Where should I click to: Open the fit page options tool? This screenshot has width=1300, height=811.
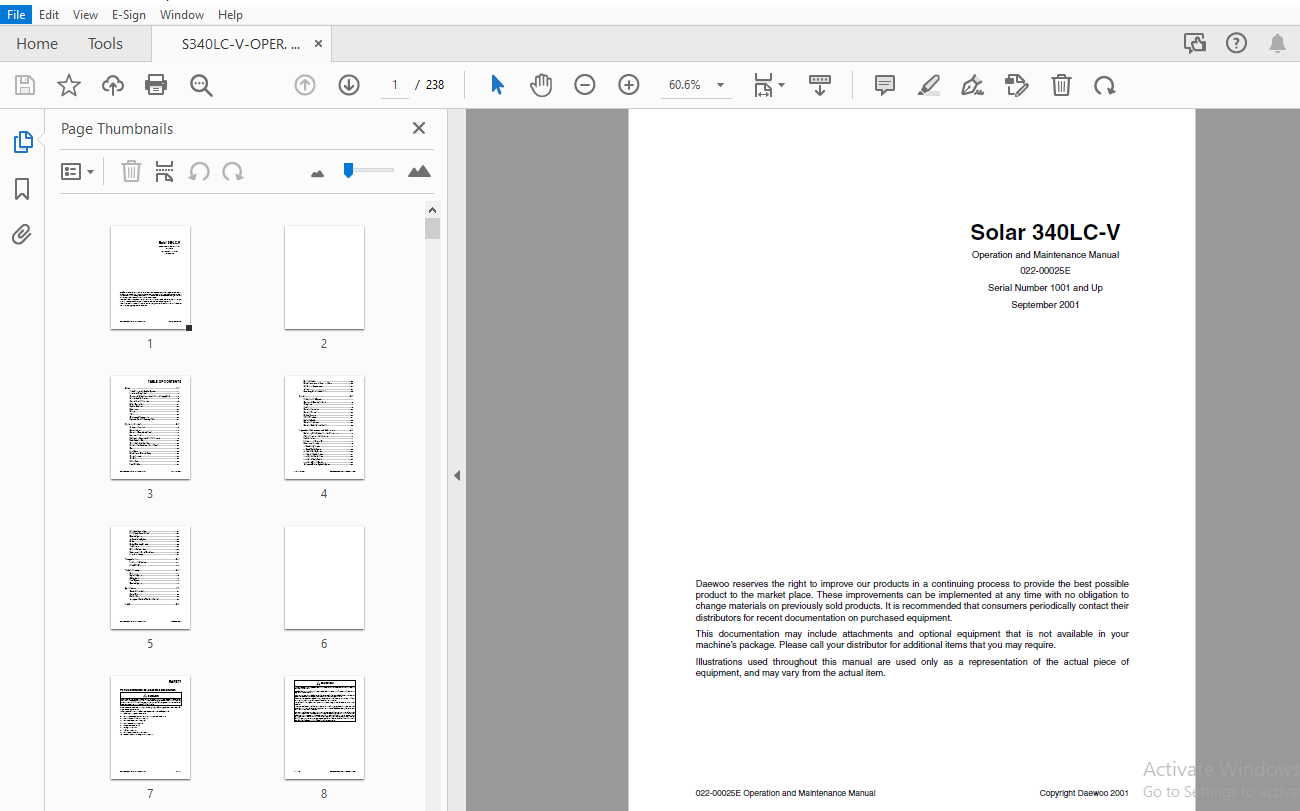coord(763,85)
